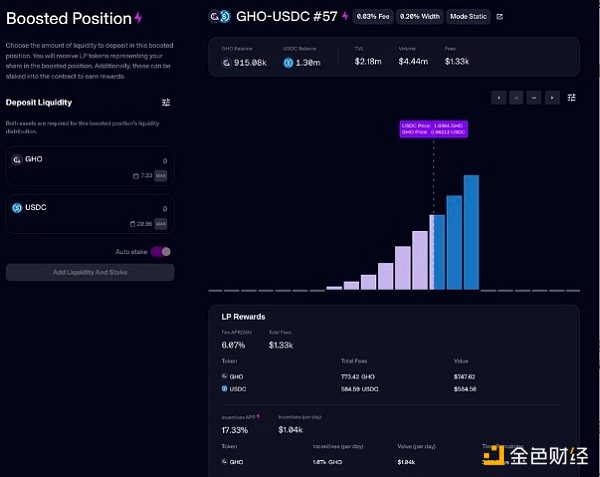Image resolution: width=600 pixels, height=477 pixels.
Task: Click the GHO-USDC #57 title text
Action: pos(287,16)
